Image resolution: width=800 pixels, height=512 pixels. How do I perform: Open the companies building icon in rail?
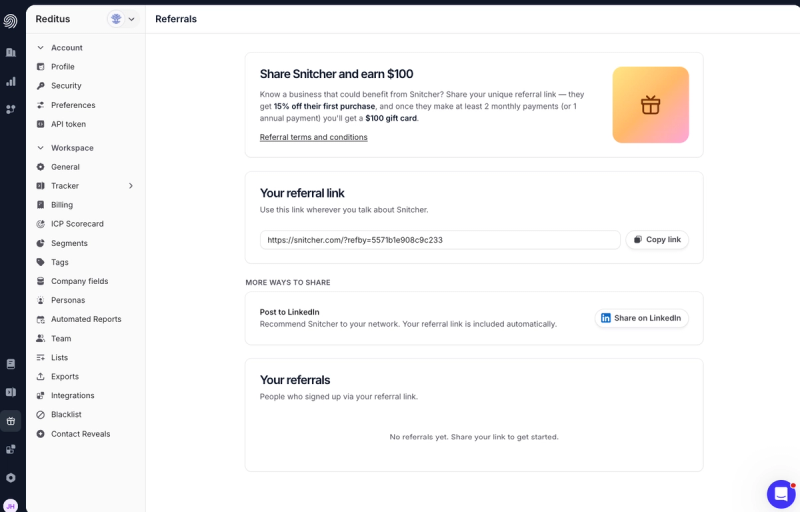click(x=10, y=53)
